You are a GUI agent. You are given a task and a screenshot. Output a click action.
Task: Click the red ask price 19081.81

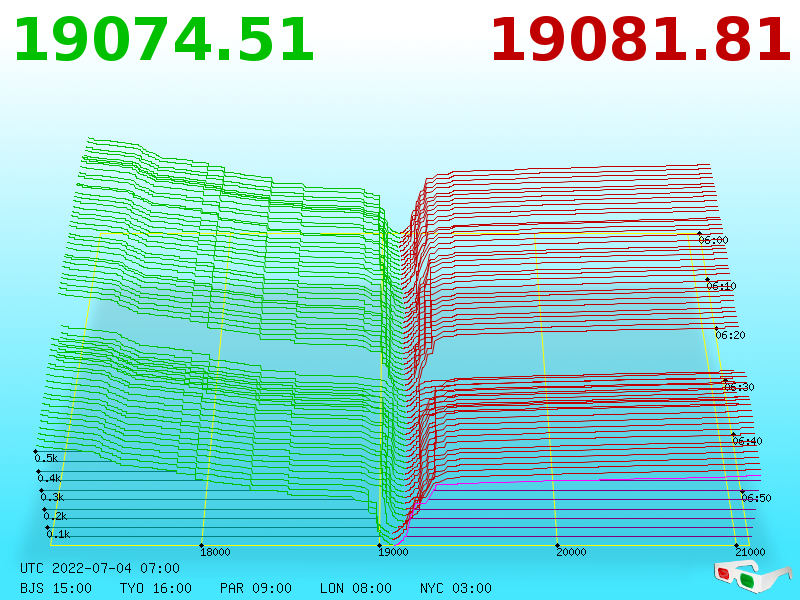(641, 40)
